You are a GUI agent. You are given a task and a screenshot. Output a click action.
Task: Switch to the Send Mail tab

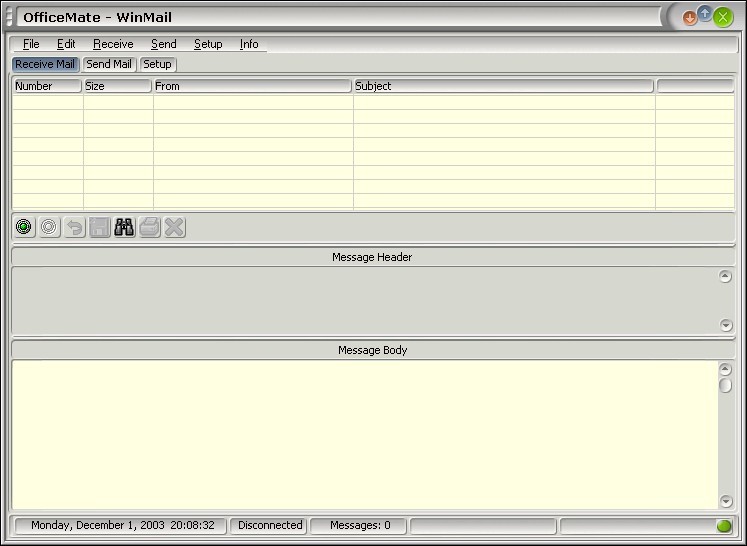point(109,64)
